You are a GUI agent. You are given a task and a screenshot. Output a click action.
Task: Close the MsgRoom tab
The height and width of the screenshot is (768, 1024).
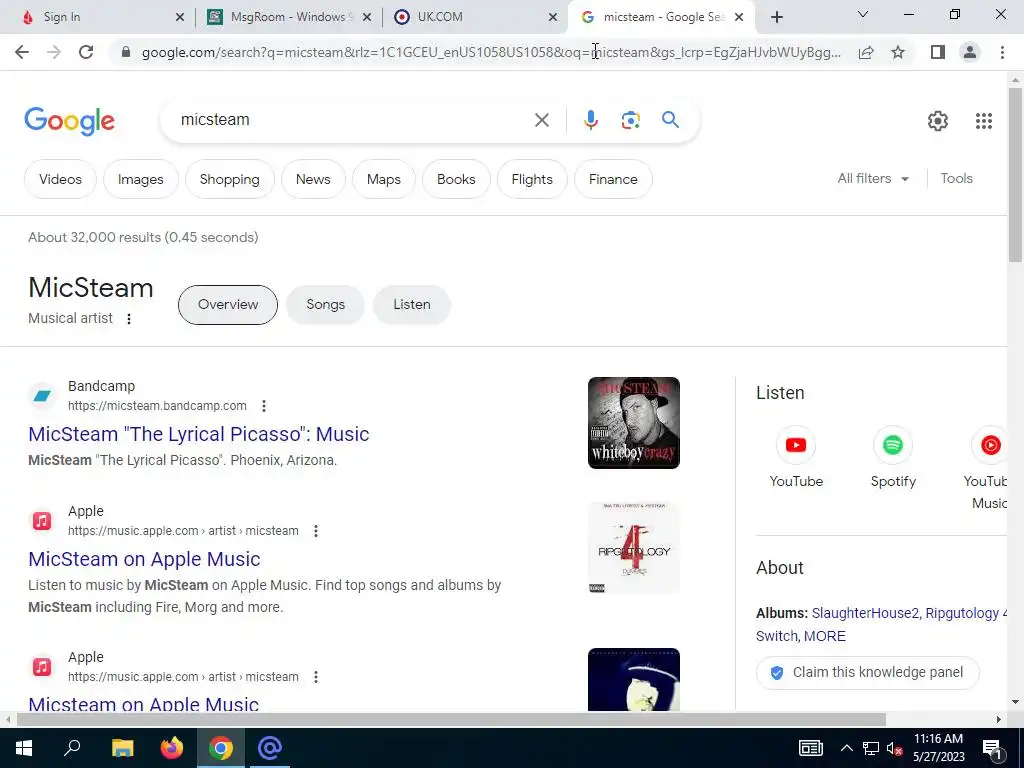367,18
